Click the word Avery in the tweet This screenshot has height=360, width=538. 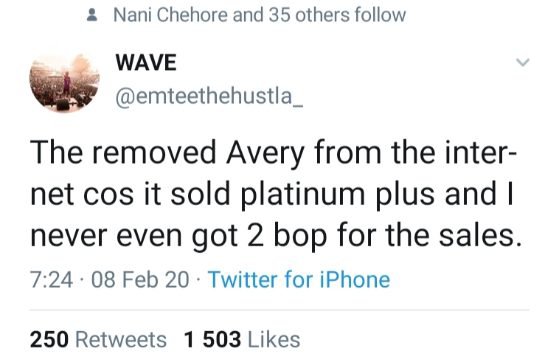tap(265, 153)
